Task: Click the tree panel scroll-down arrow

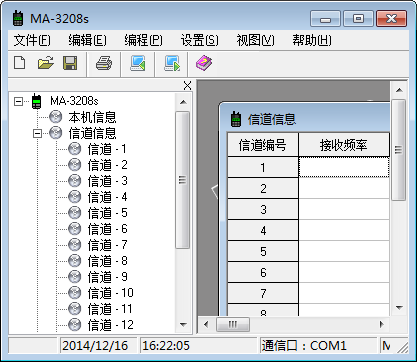Action: (x=183, y=324)
